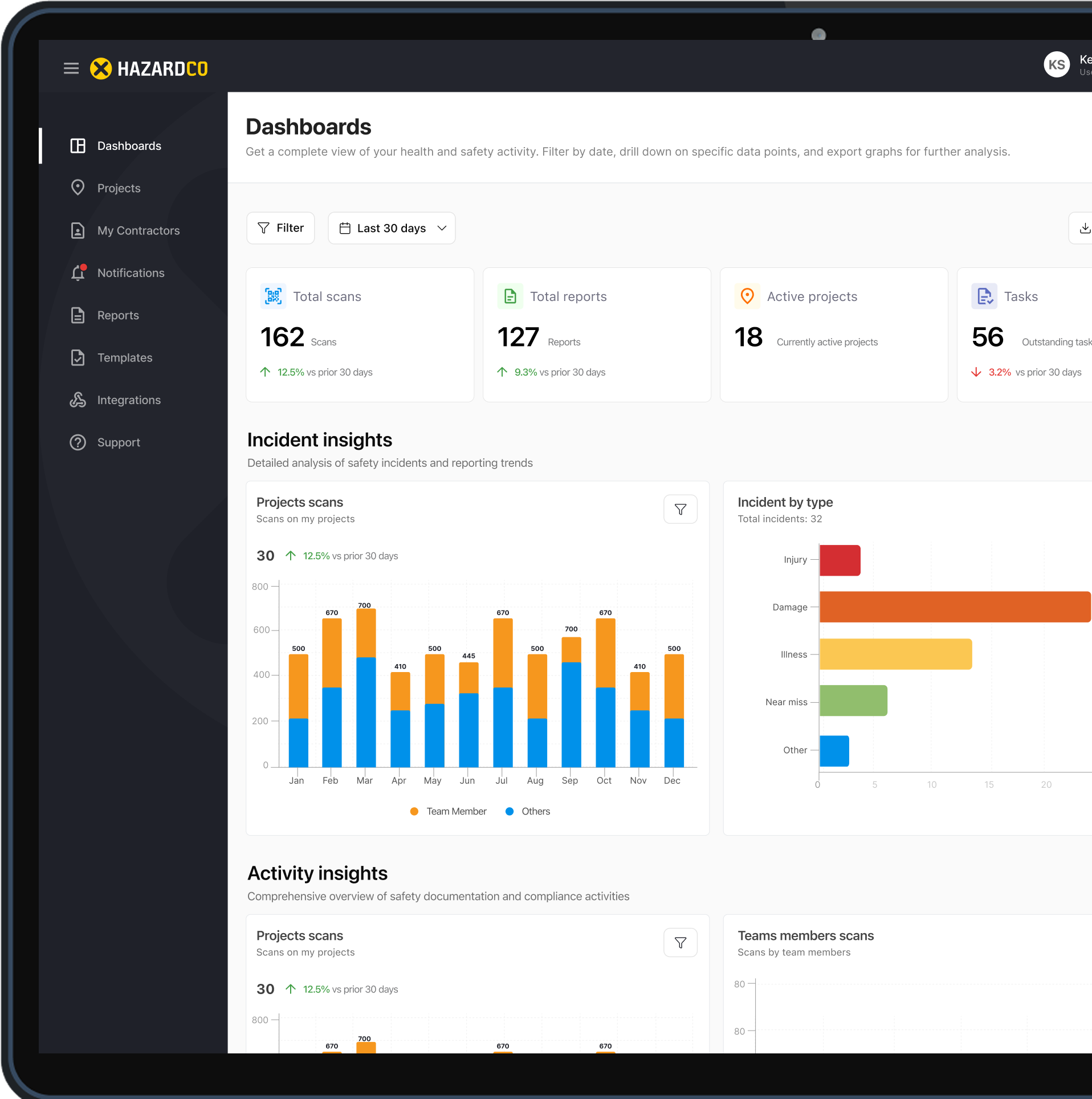Click the Integrations webhook icon
This screenshot has height=1099, width=1092.
coord(78,400)
